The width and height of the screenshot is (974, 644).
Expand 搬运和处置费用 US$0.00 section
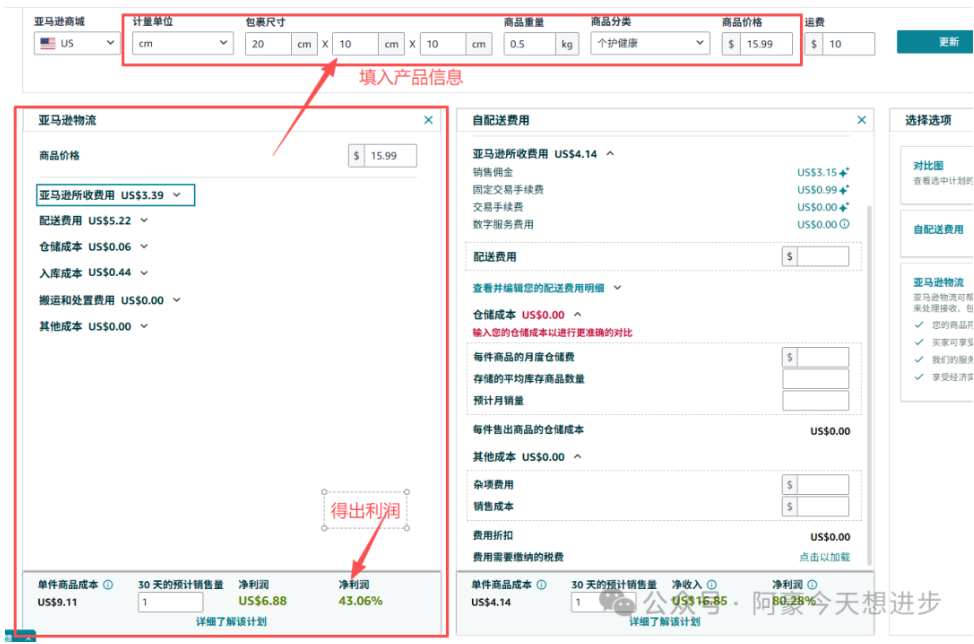coord(110,300)
